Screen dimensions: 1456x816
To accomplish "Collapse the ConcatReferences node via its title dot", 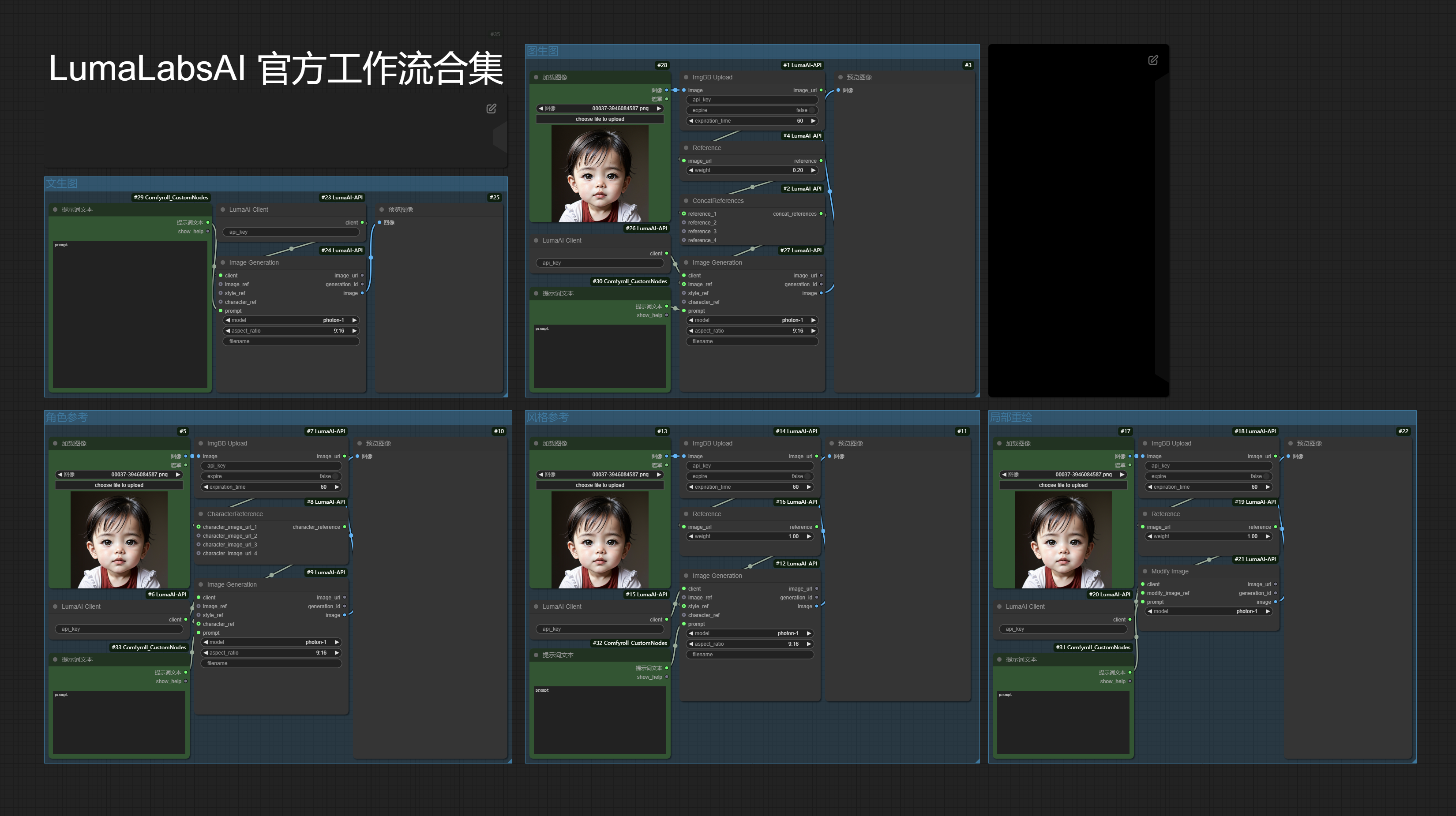I will pyautogui.click(x=686, y=201).
